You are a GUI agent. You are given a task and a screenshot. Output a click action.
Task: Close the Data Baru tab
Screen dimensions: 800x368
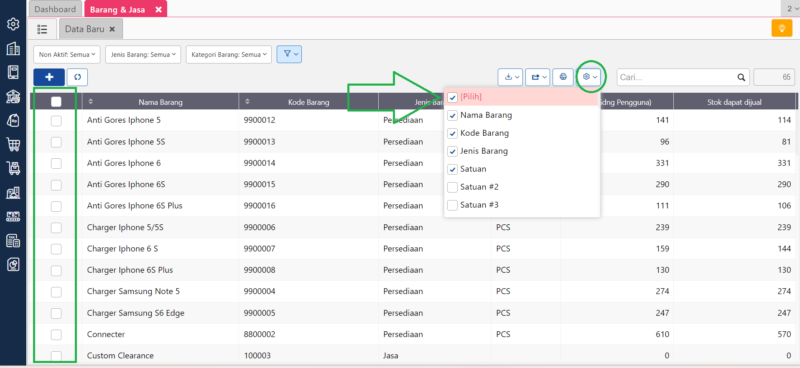click(112, 30)
